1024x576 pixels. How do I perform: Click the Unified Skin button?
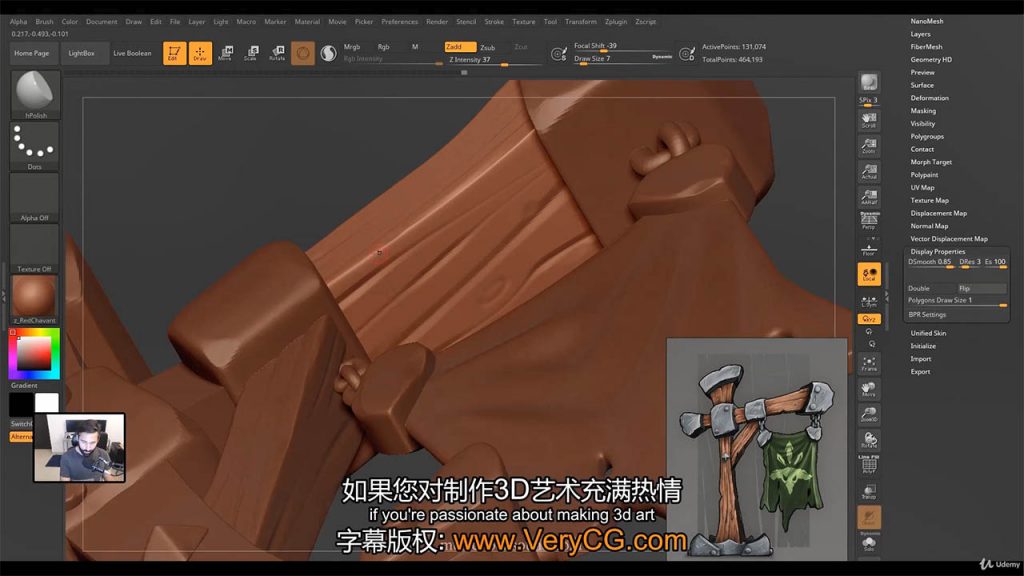928,333
